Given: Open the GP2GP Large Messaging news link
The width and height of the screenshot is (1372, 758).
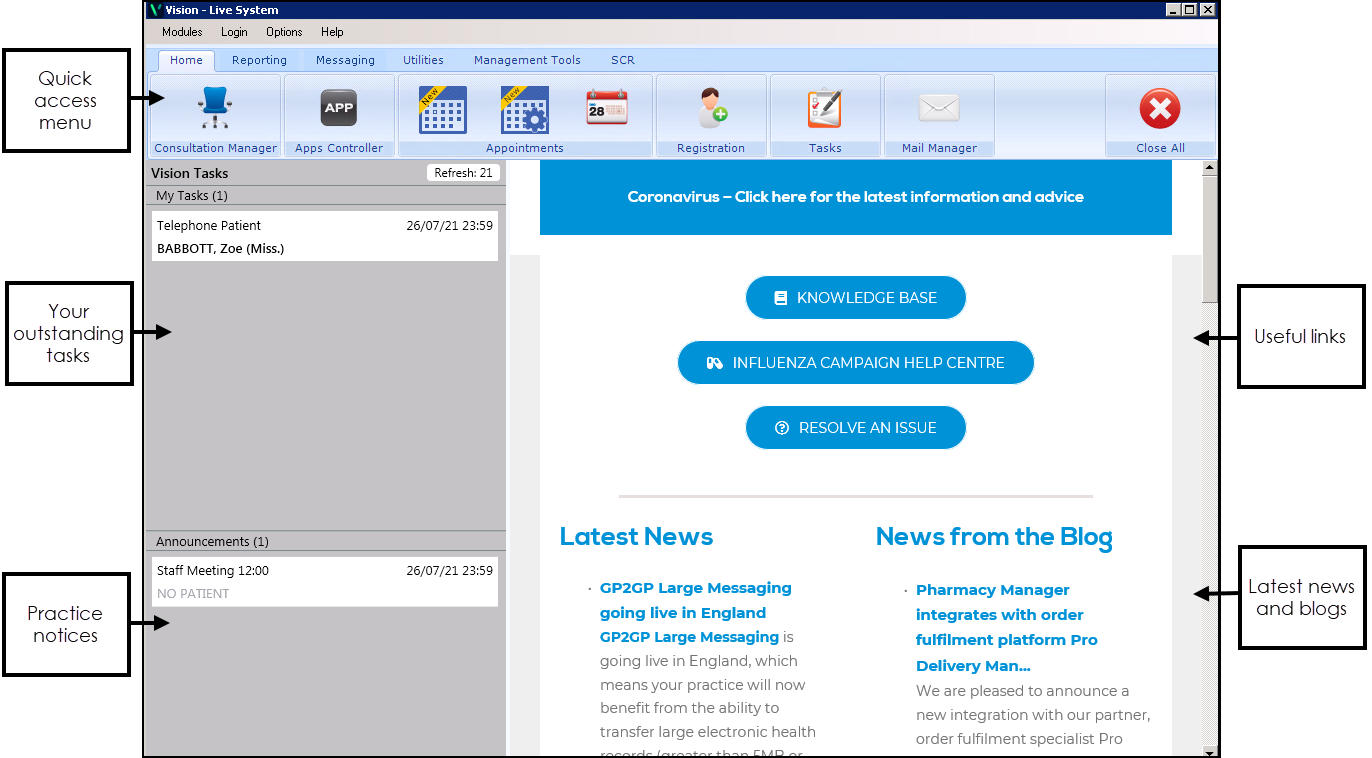Looking at the screenshot, I should 695,600.
